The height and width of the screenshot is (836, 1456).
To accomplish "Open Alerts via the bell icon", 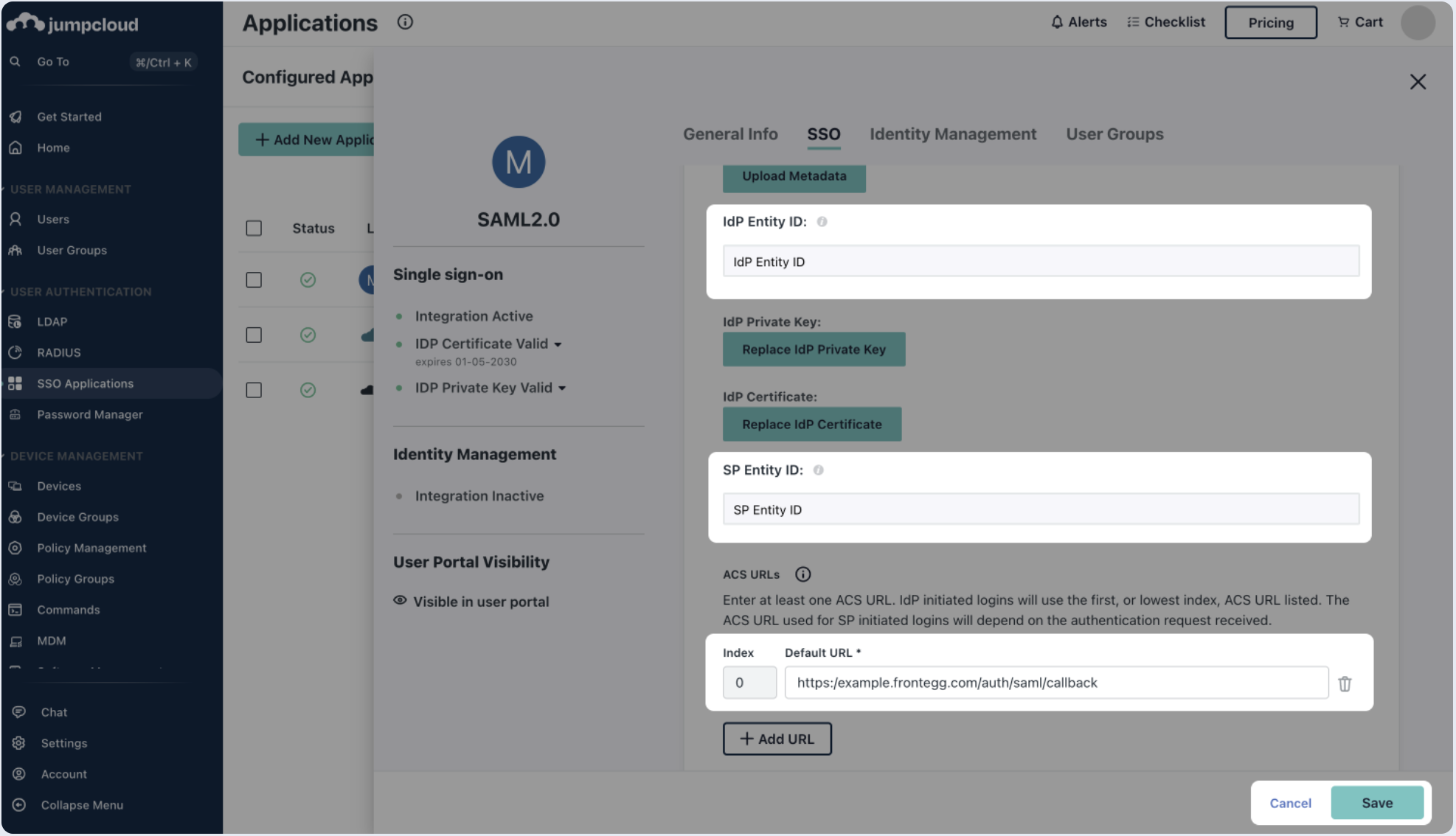I will coord(1057,22).
